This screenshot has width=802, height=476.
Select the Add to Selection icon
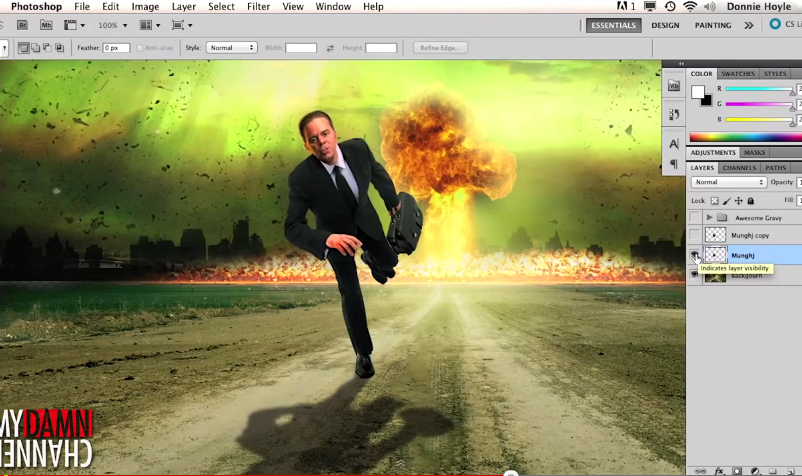pyautogui.click(x=35, y=48)
